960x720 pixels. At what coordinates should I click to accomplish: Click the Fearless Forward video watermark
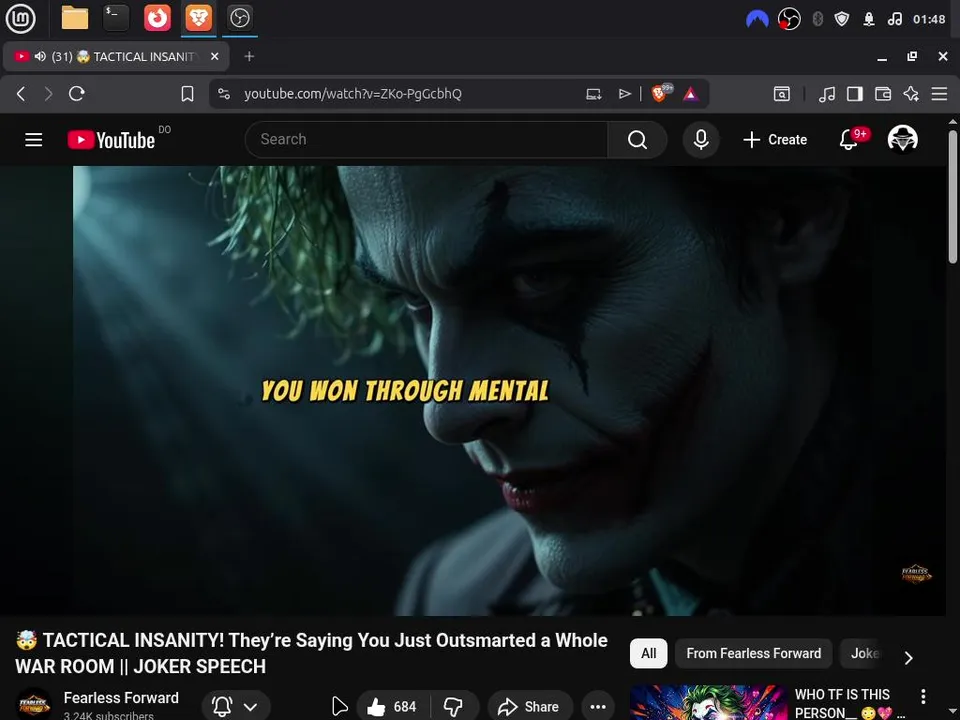pos(916,574)
